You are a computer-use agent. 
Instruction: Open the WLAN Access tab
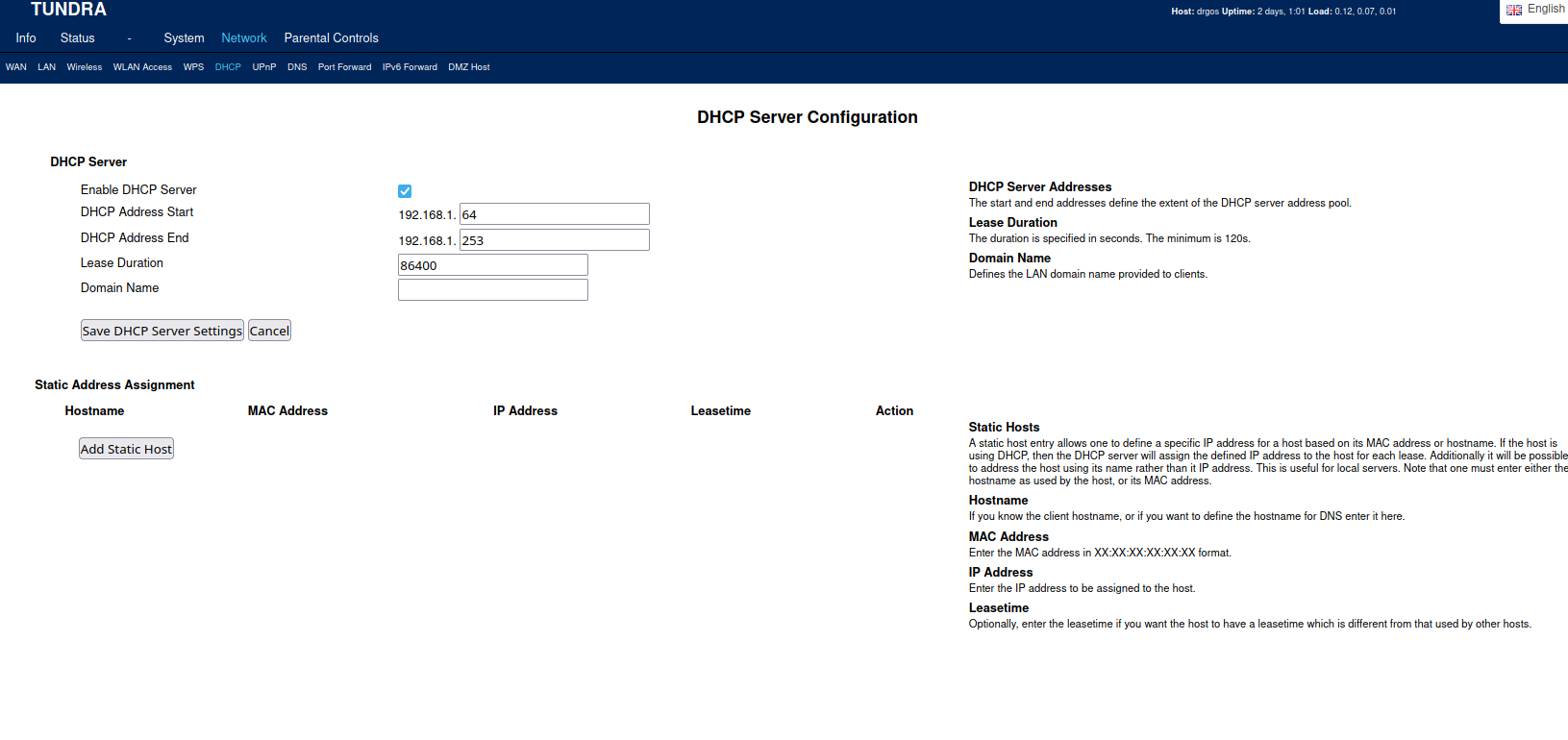click(x=142, y=67)
